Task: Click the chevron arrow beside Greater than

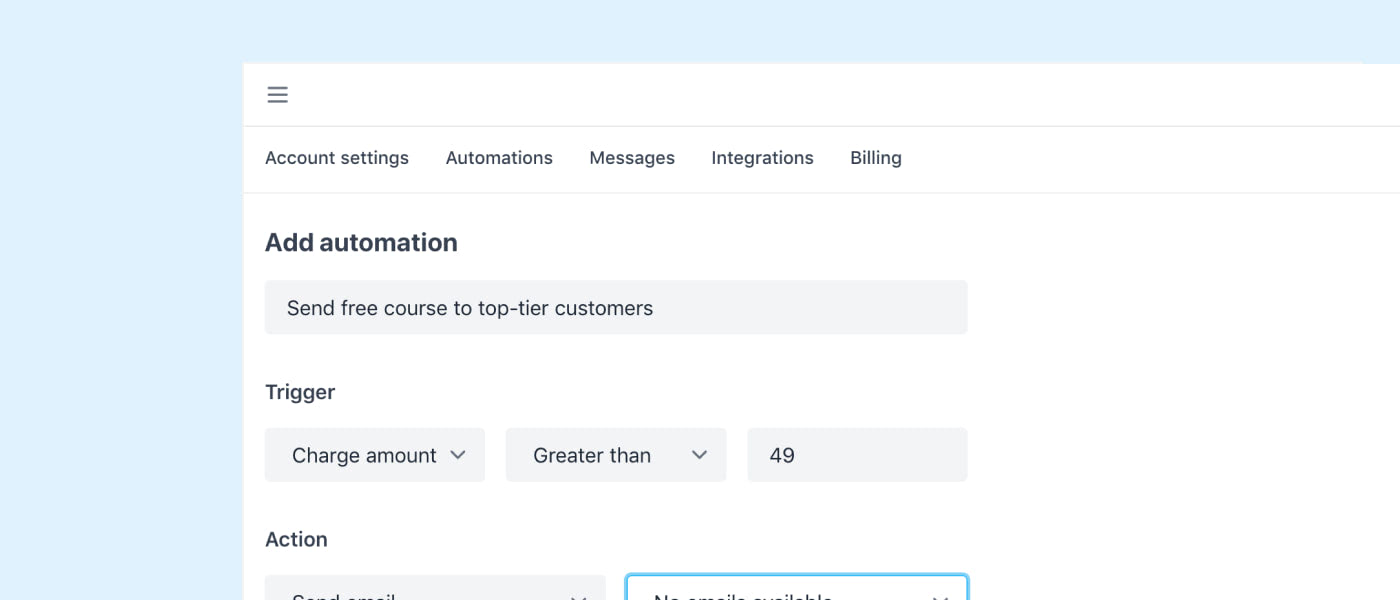Action: (700, 455)
